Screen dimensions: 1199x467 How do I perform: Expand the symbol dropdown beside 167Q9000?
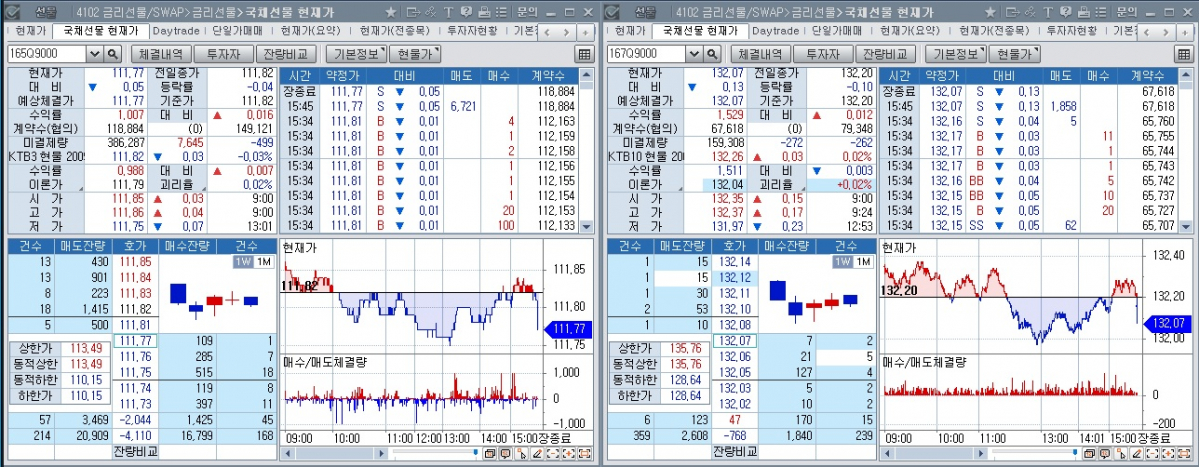pos(694,54)
